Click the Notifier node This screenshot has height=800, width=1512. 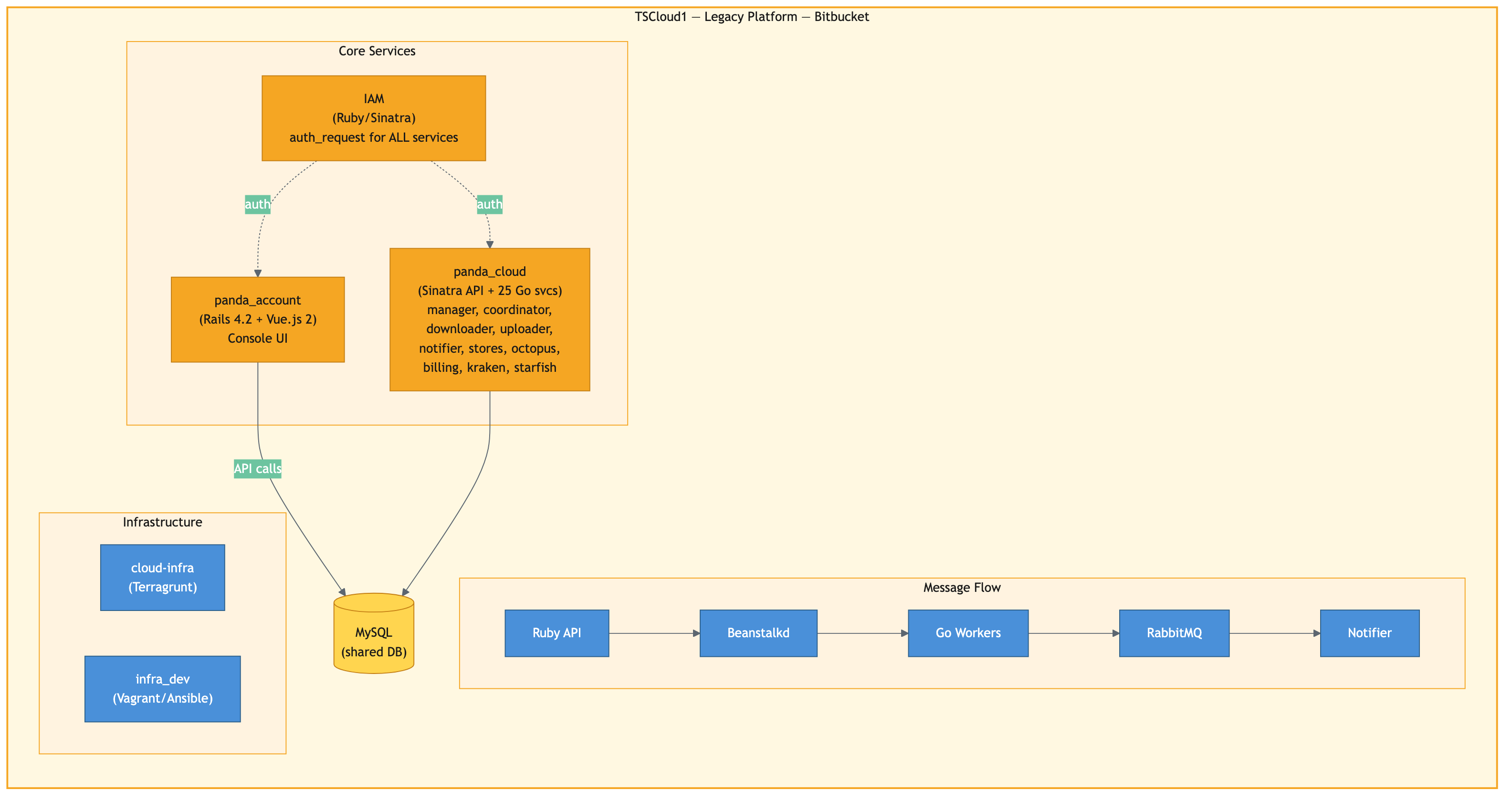pyautogui.click(x=1369, y=633)
